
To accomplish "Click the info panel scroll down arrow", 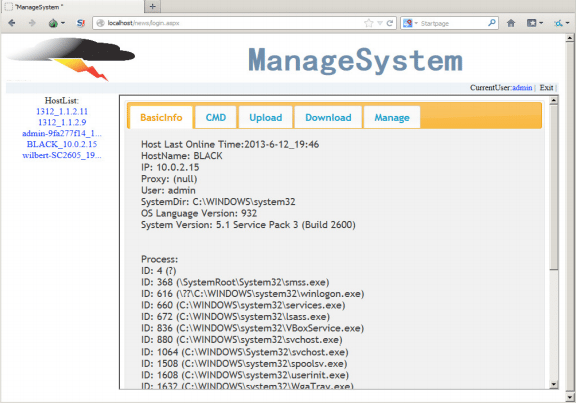I will coord(554,384).
